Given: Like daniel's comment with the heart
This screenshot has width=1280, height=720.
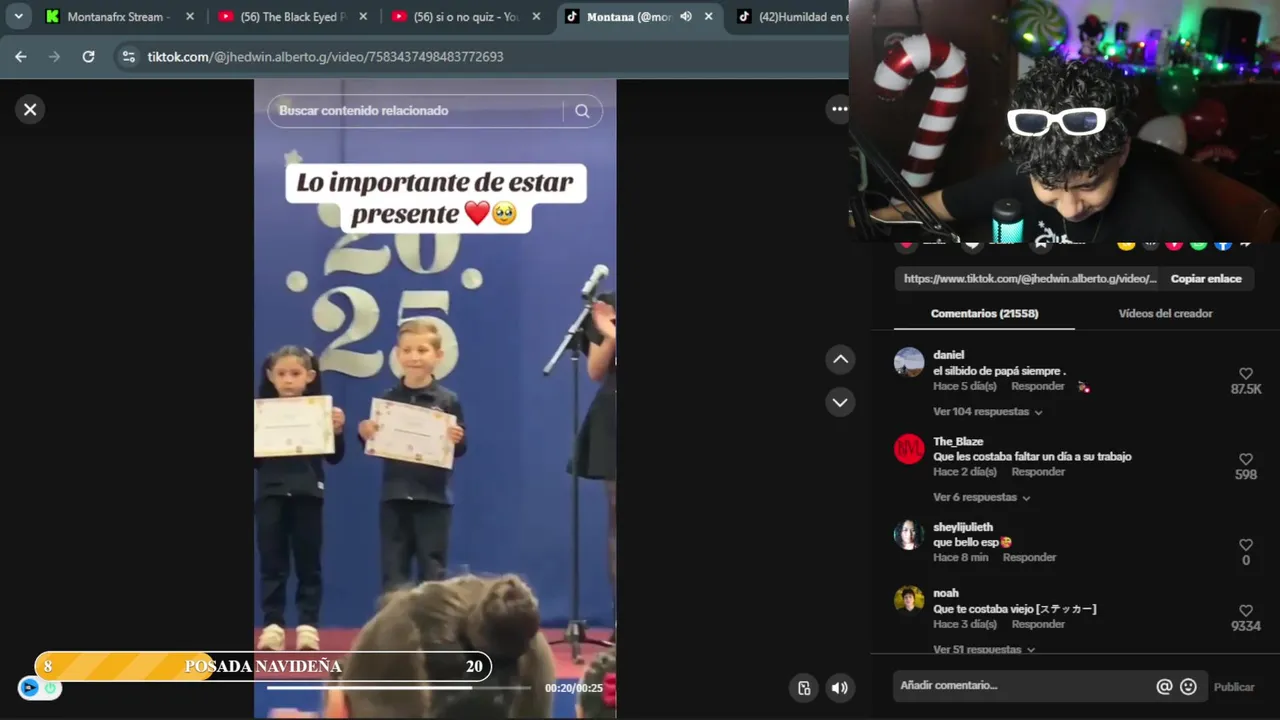Looking at the screenshot, I should pos(1246,373).
